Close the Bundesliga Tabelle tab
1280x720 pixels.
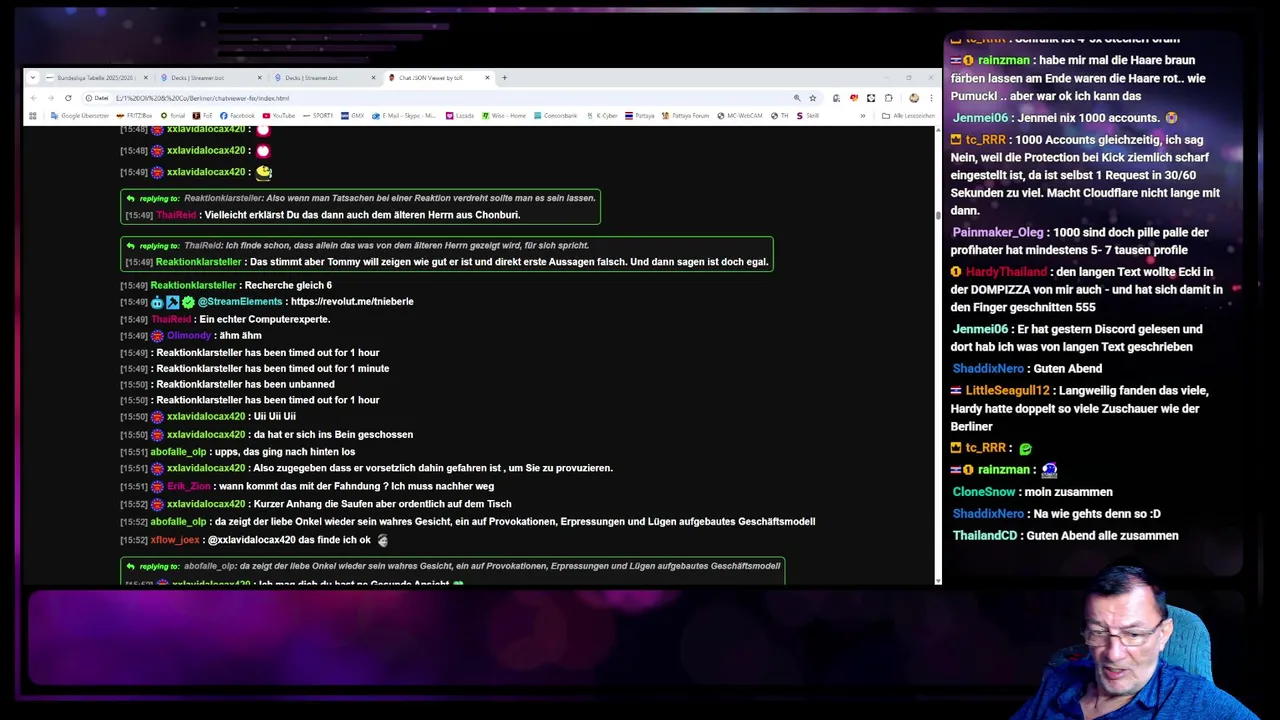click(145, 77)
